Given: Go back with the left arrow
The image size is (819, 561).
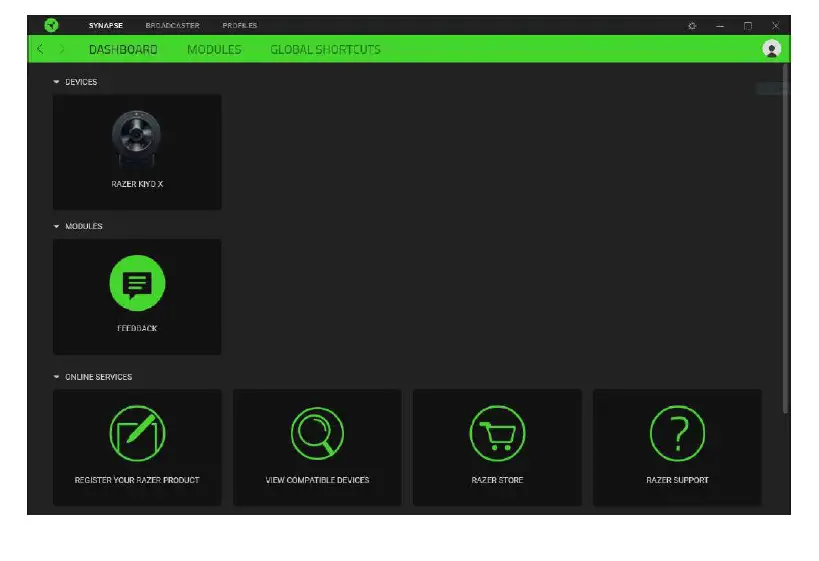Looking at the screenshot, I should 40,49.
